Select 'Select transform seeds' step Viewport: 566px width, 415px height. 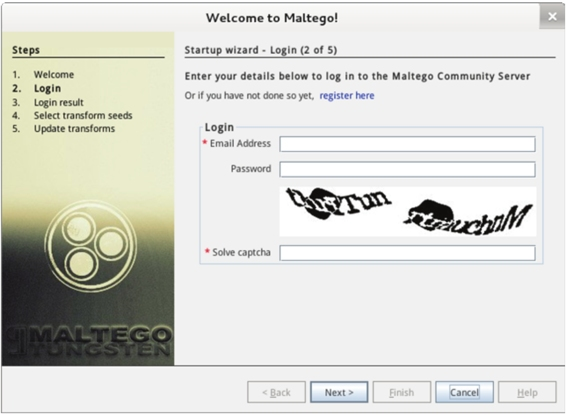pos(83,115)
